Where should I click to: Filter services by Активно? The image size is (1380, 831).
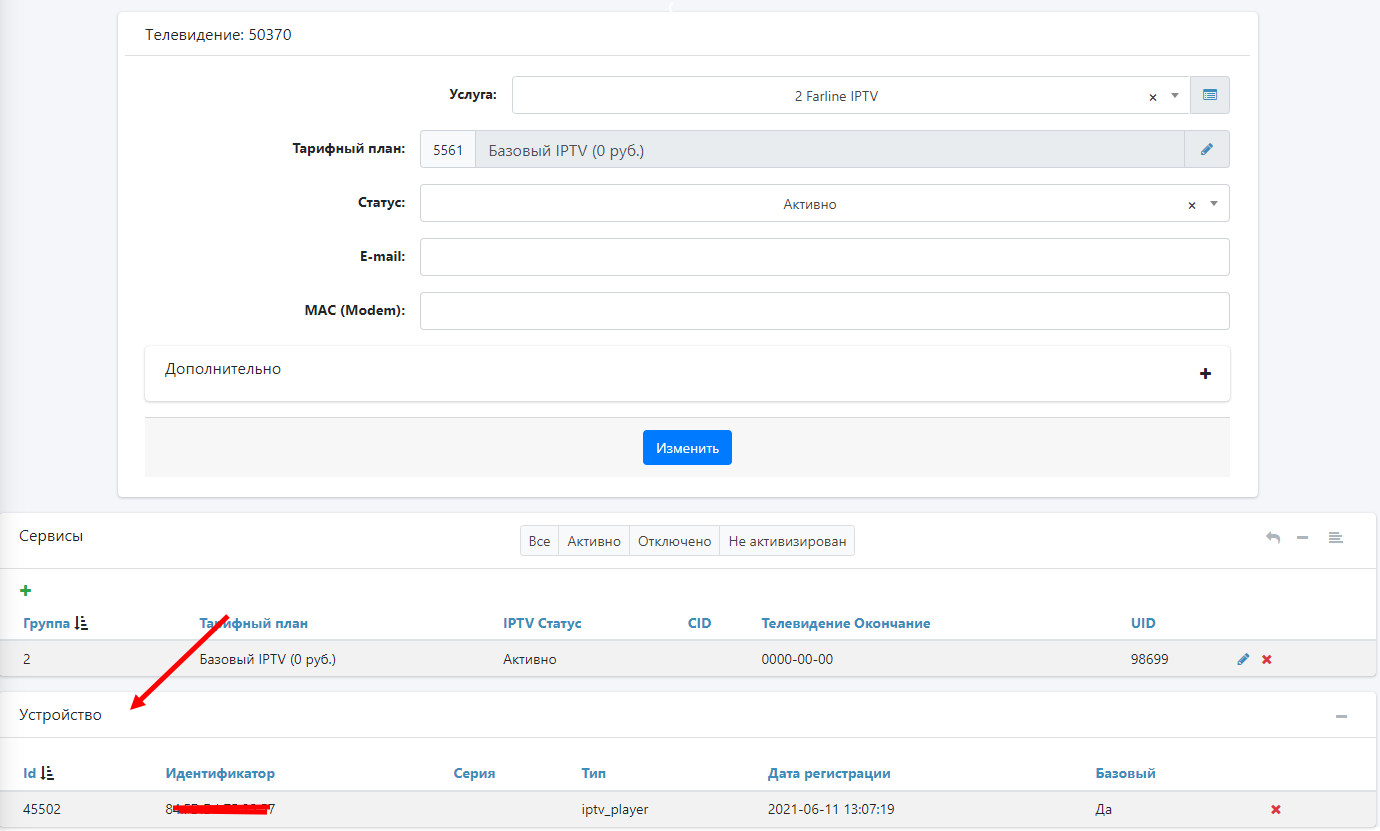pyautogui.click(x=594, y=542)
